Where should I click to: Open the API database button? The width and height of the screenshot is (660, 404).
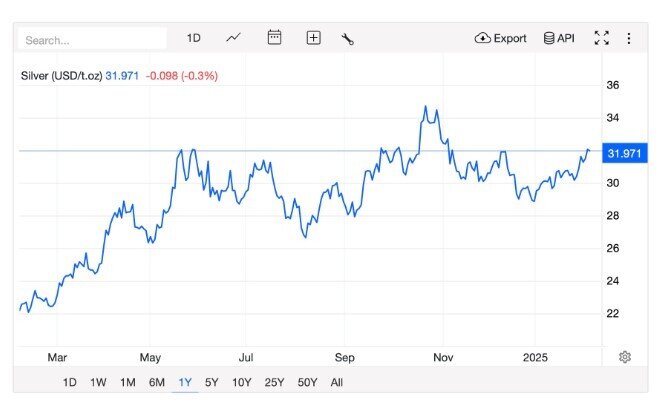coord(559,38)
